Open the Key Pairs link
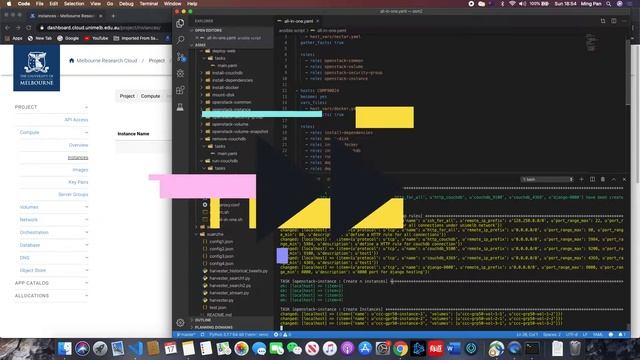Viewport: 640px width, 360px height. 78,182
